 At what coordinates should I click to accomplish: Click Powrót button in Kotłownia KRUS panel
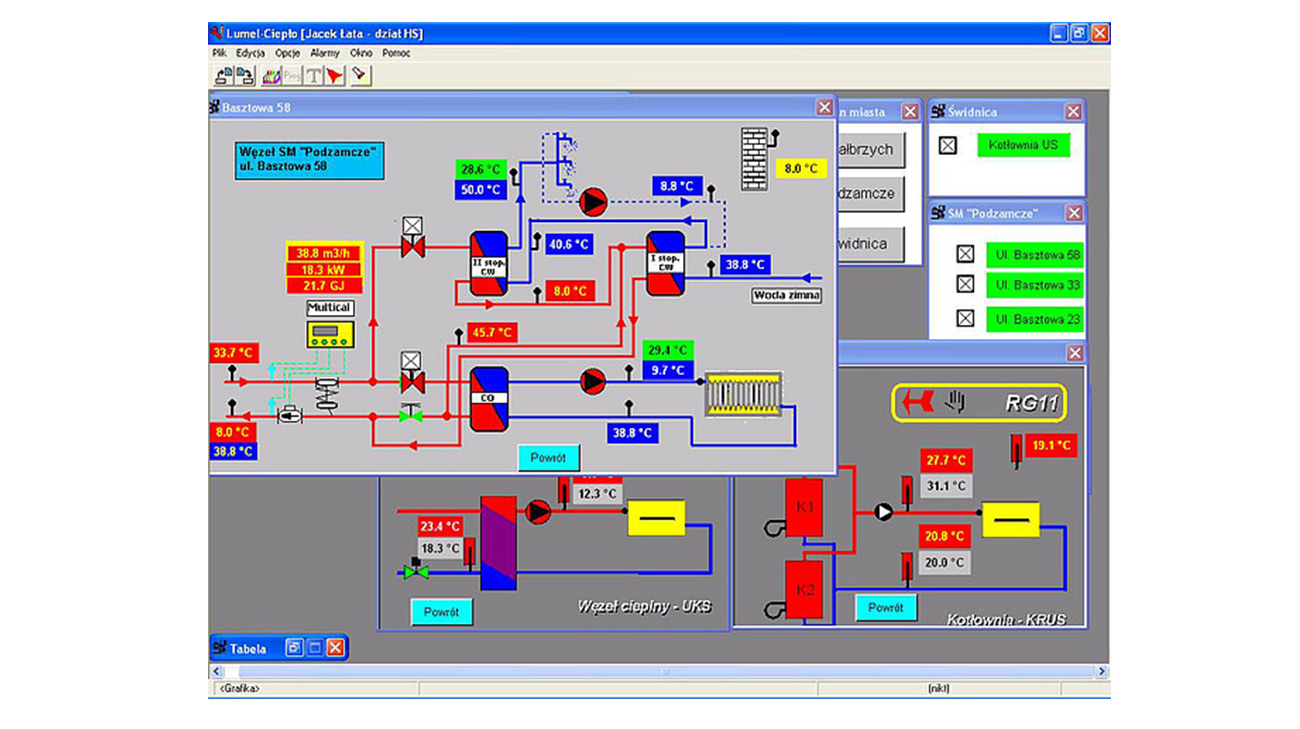tap(885, 607)
